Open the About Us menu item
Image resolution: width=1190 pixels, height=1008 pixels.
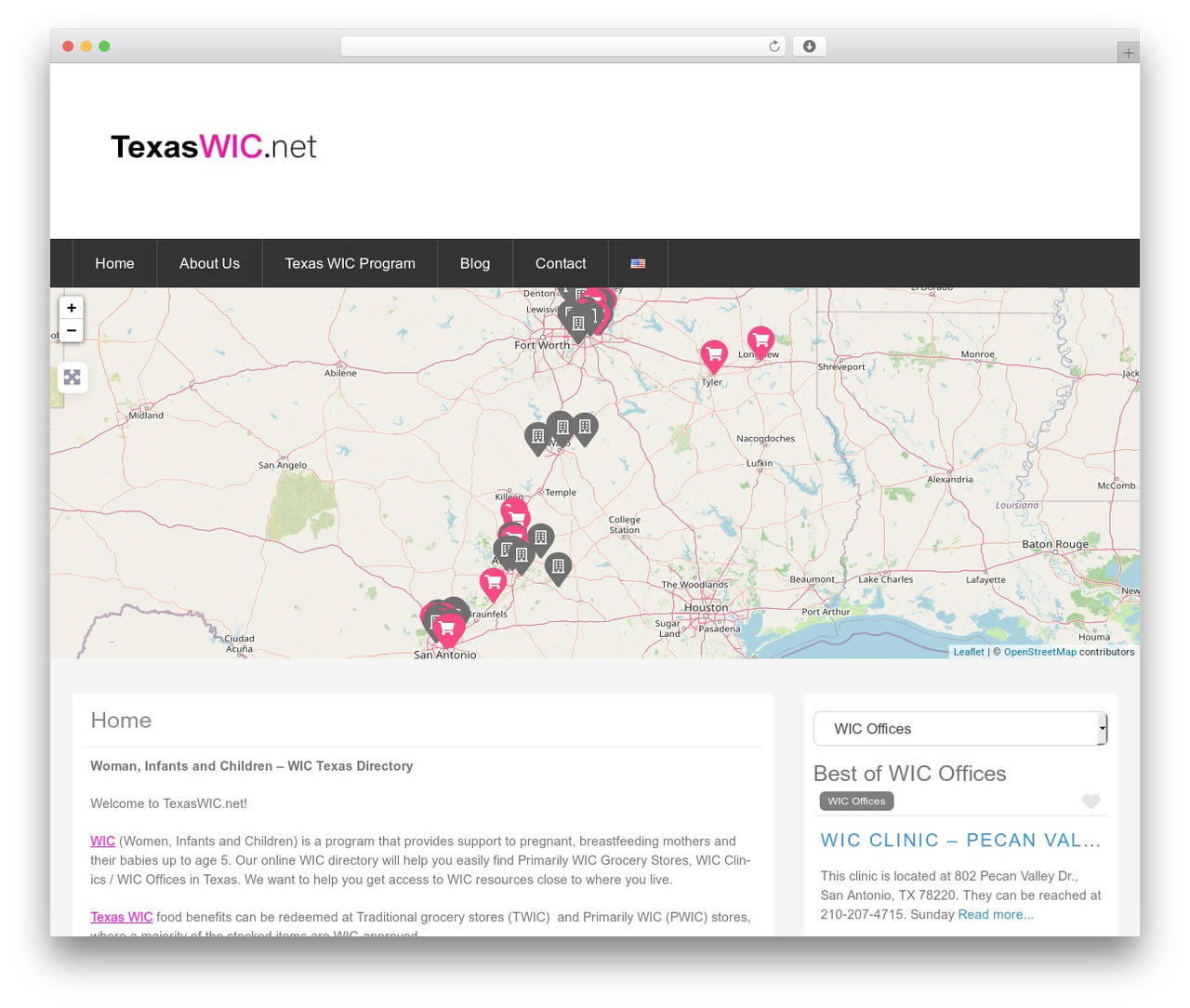point(209,263)
